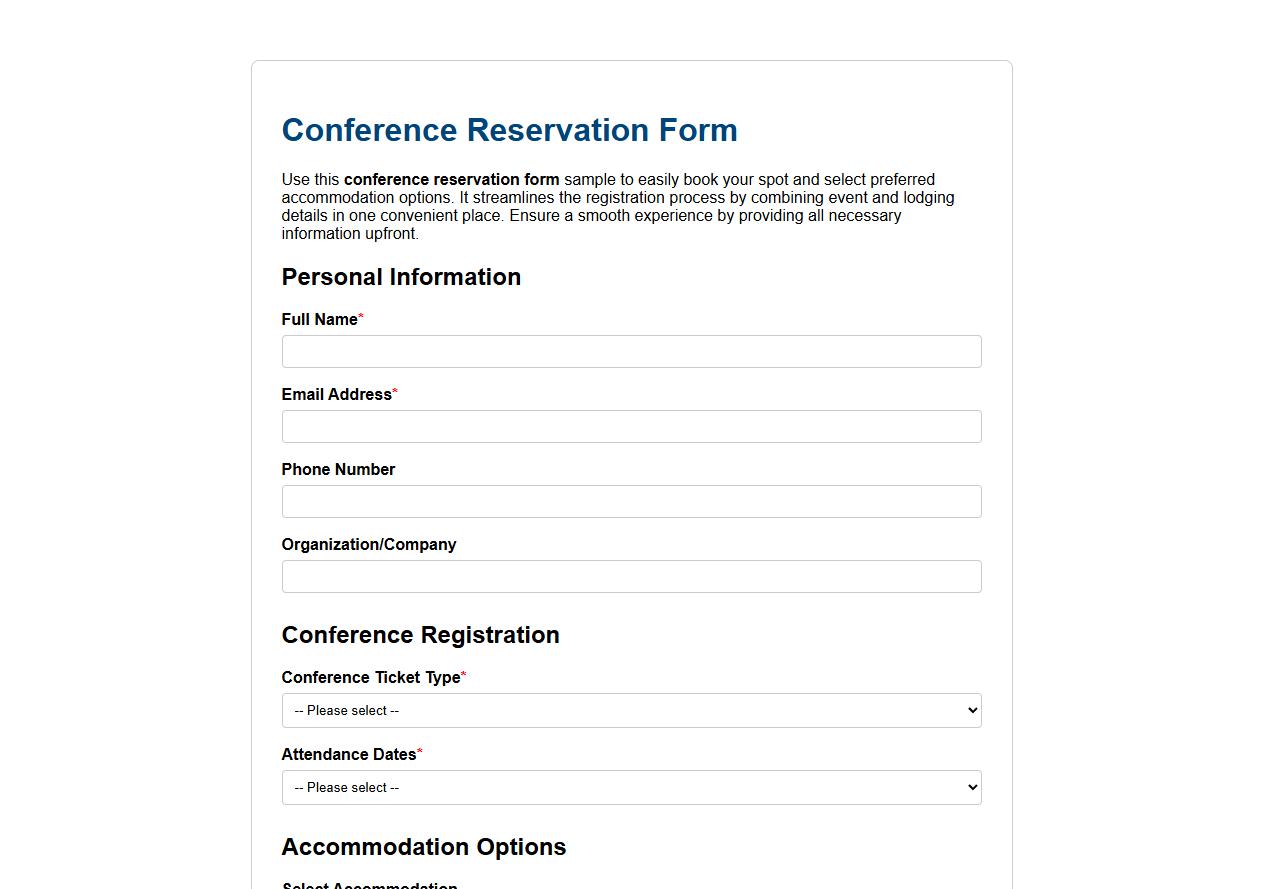Click the Select Accommodation label
Screen dimensions: 1263x889
click(369, 886)
